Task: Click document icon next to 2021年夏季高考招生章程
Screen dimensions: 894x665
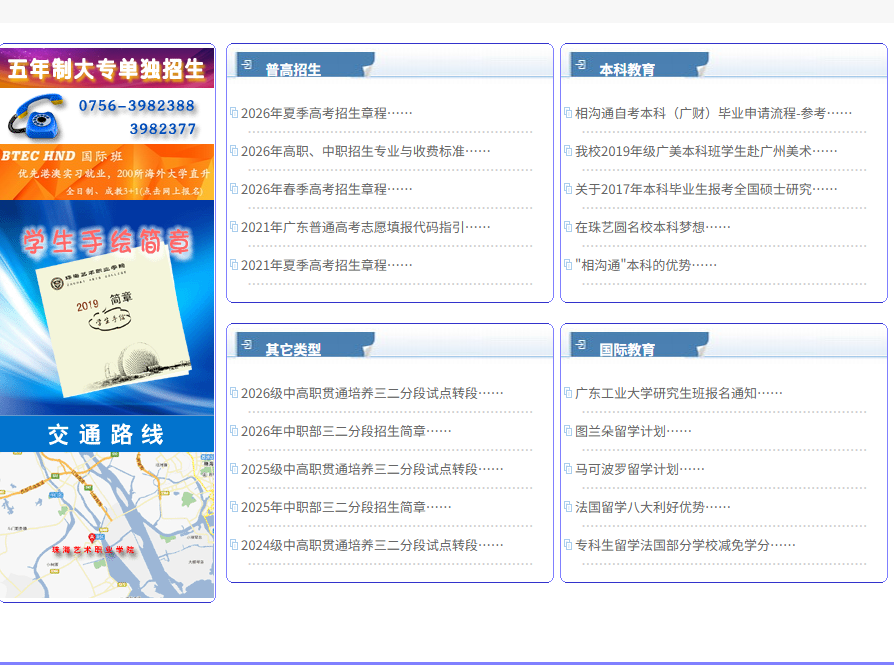Action: click(x=234, y=265)
